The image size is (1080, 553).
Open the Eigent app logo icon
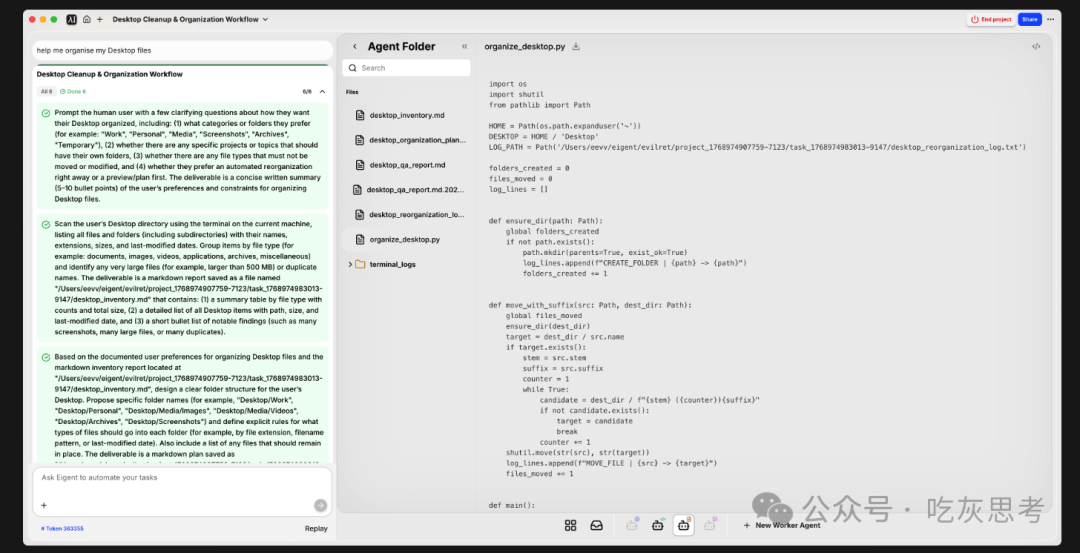coord(72,19)
